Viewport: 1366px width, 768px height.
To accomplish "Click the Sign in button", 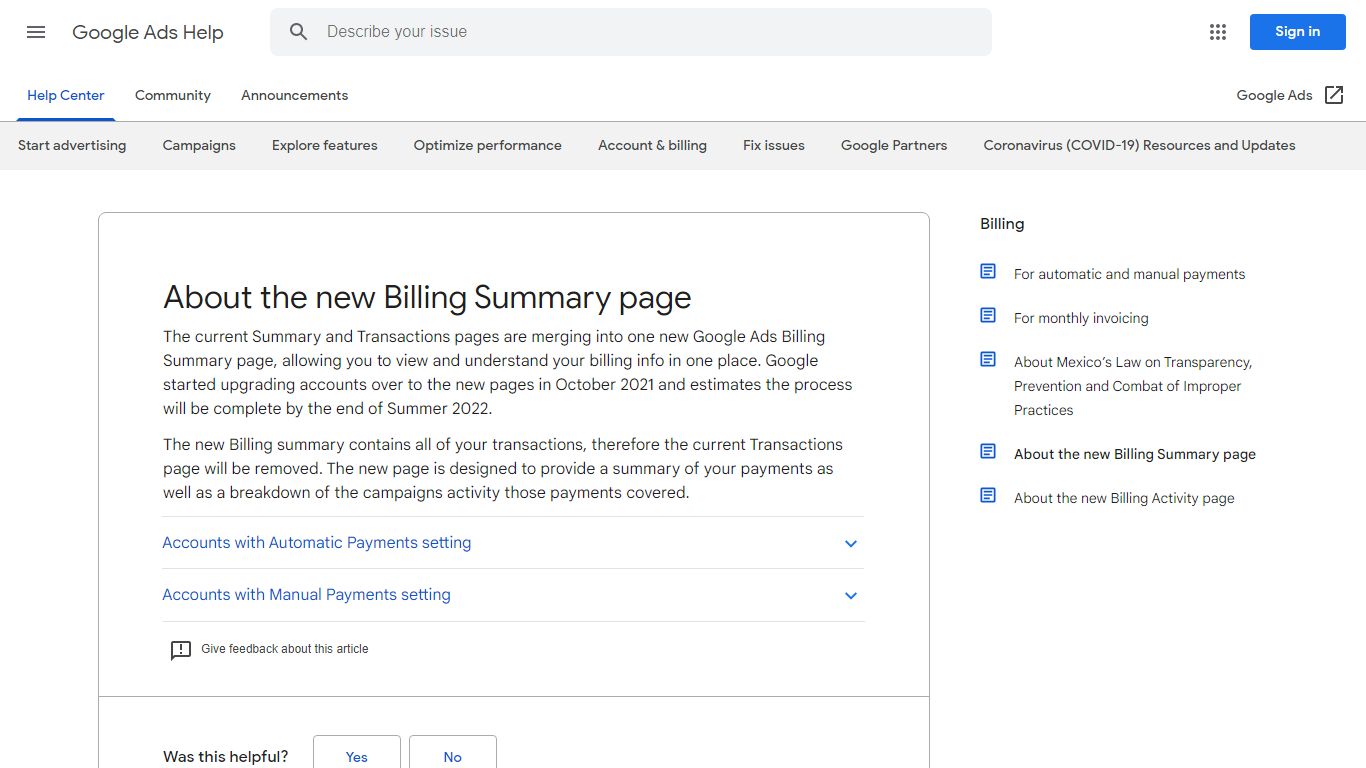I will pyautogui.click(x=1298, y=32).
